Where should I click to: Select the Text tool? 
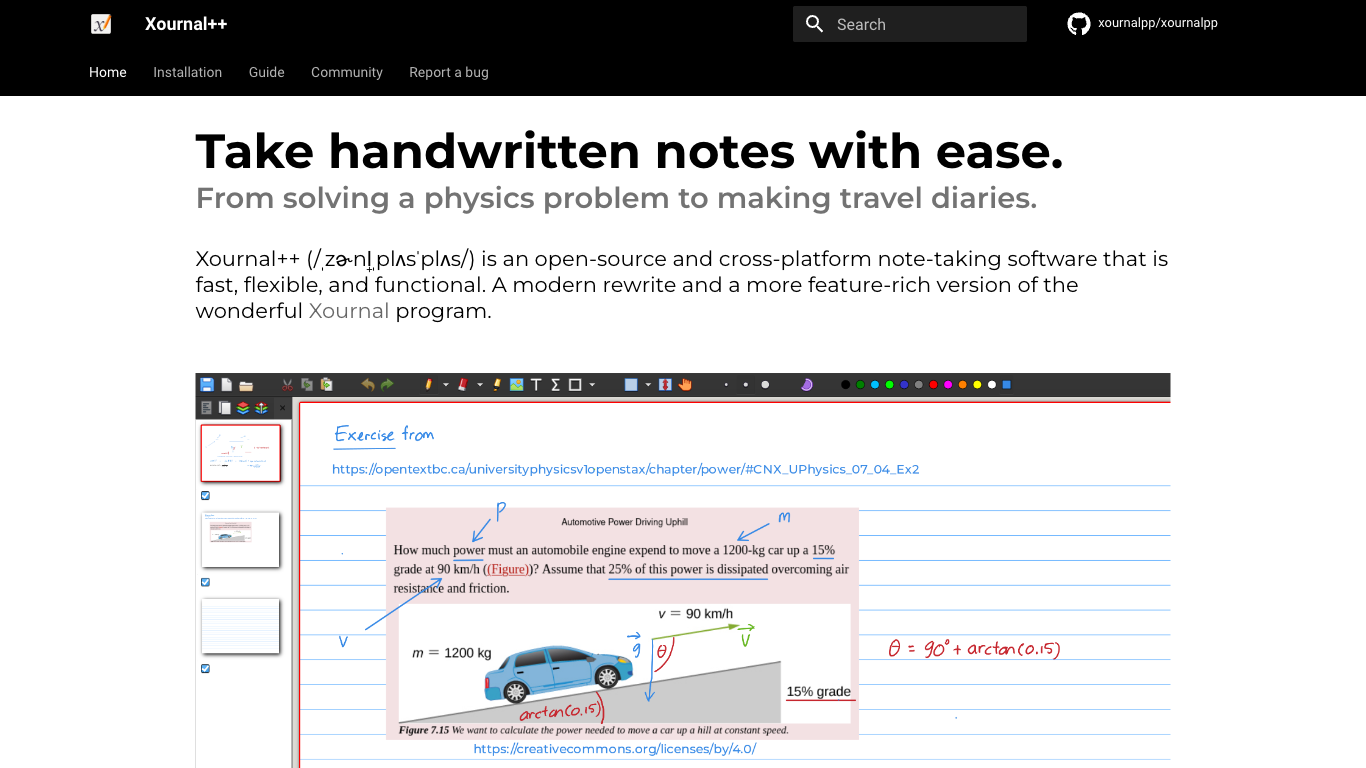pyautogui.click(x=536, y=385)
